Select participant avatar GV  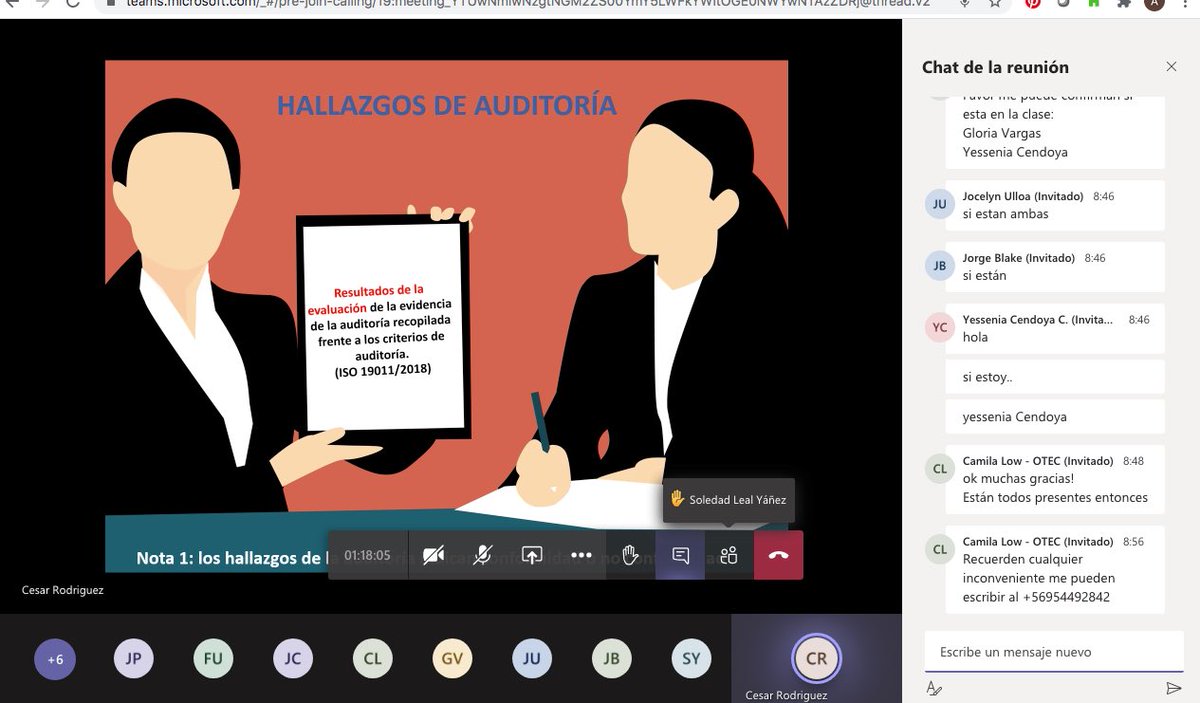coord(452,658)
